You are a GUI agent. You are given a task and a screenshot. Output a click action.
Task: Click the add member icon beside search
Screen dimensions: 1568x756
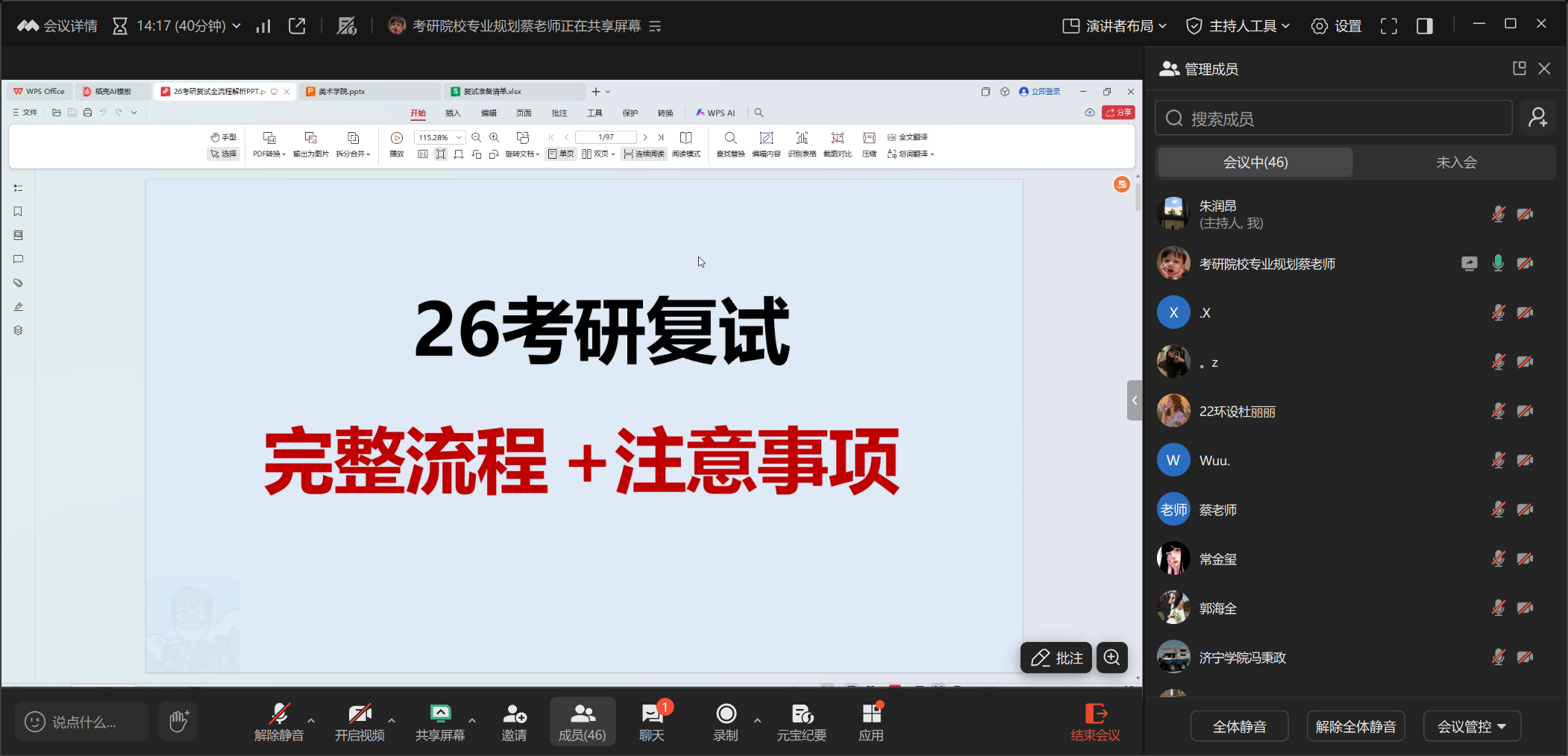[x=1537, y=118]
